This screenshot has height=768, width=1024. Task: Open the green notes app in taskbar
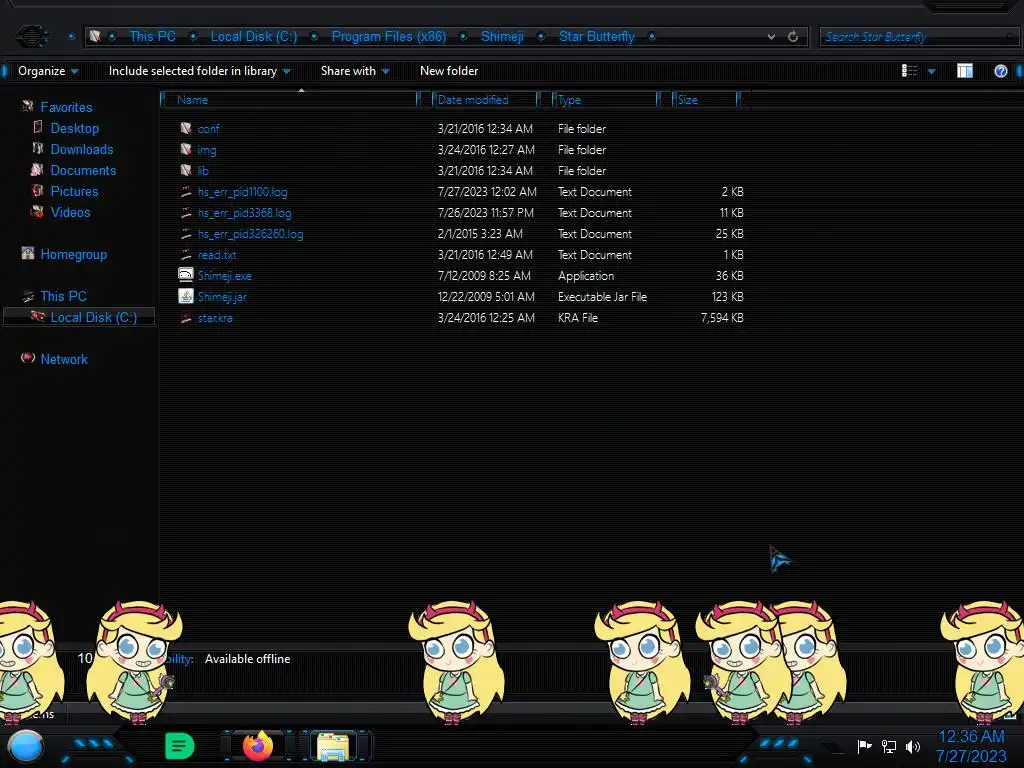[180, 746]
